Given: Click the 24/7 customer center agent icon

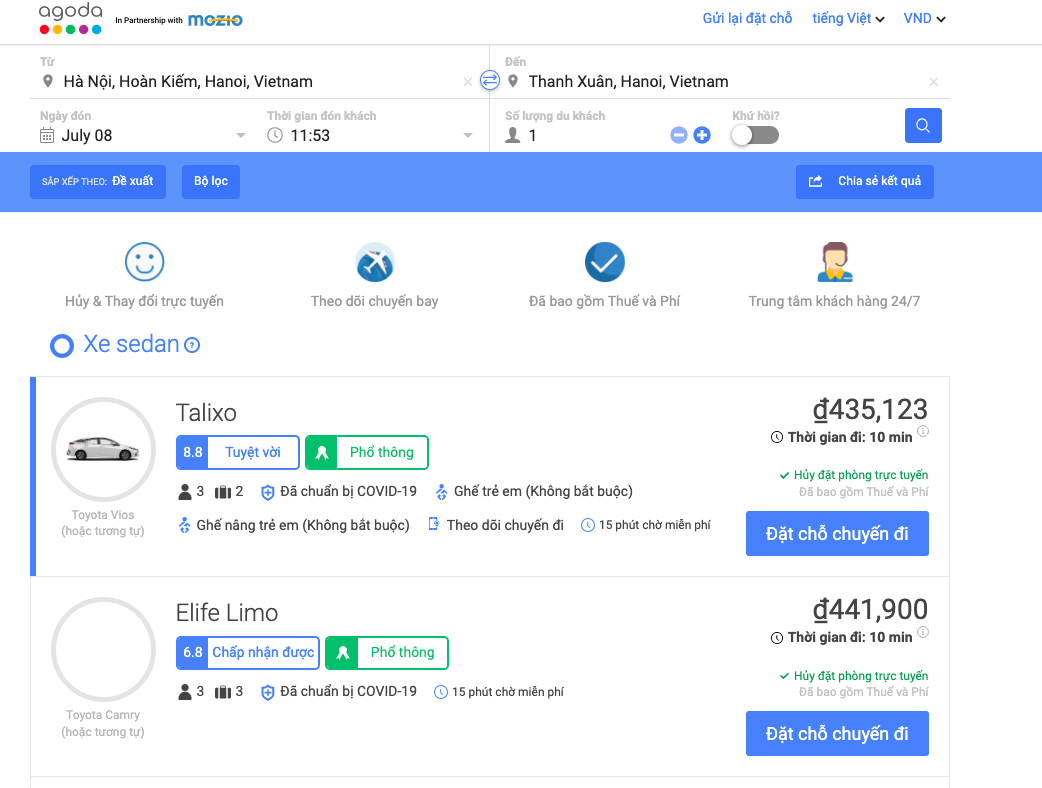Looking at the screenshot, I should 833,263.
